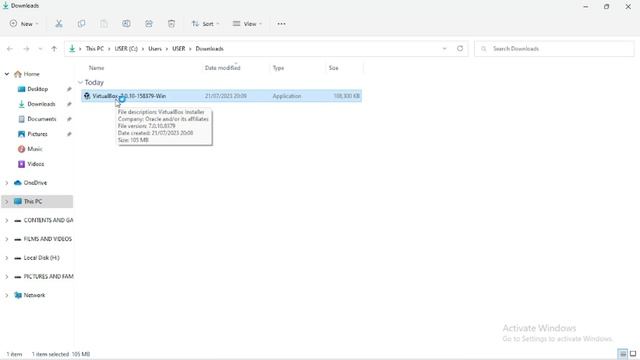Select This PC in the breadcrumb path
This screenshot has height=360, width=640.
[95, 49]
